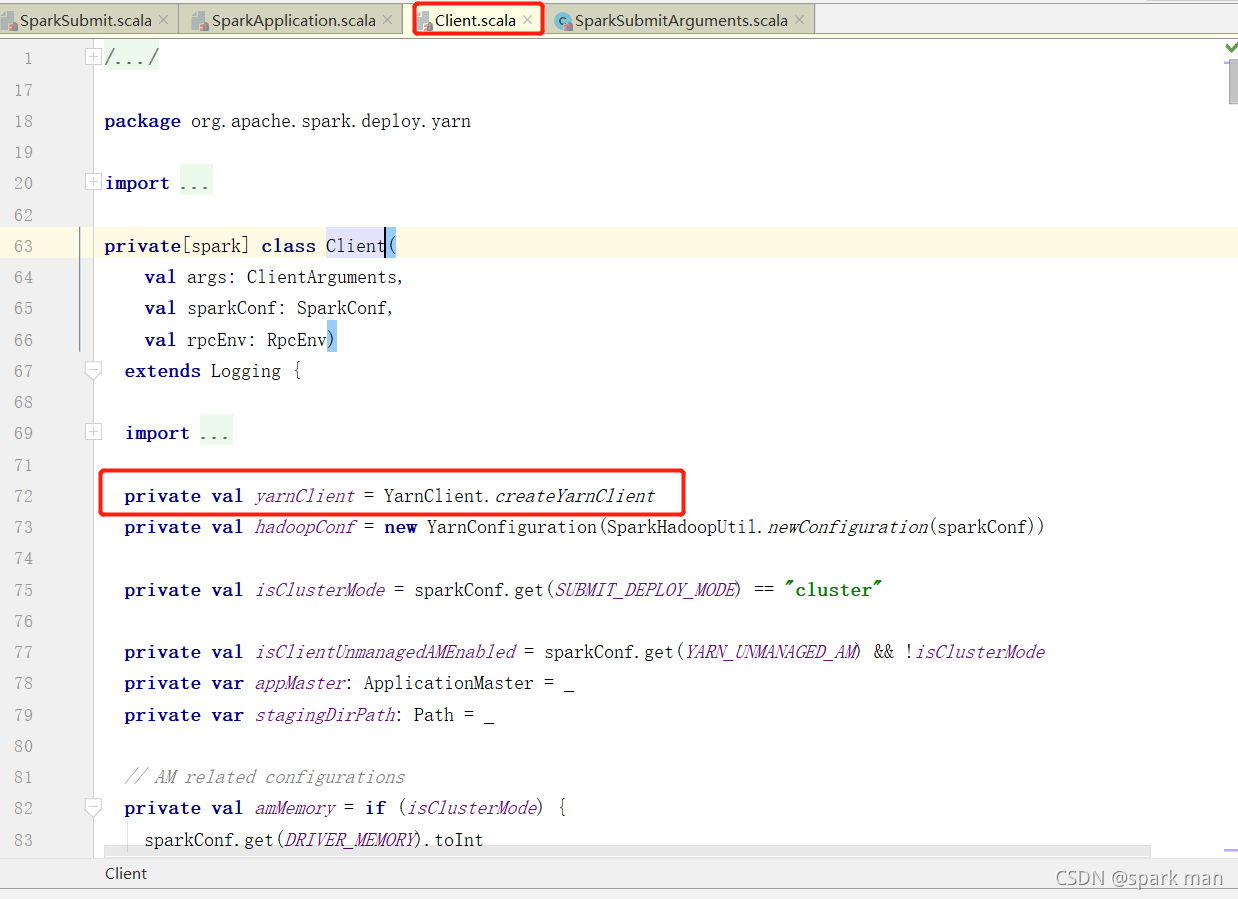Click the DRIVER_MEMORY constant on line 83
This screenshot has height=899, width=1238.
pyautogui.click(x=350, y=840)
